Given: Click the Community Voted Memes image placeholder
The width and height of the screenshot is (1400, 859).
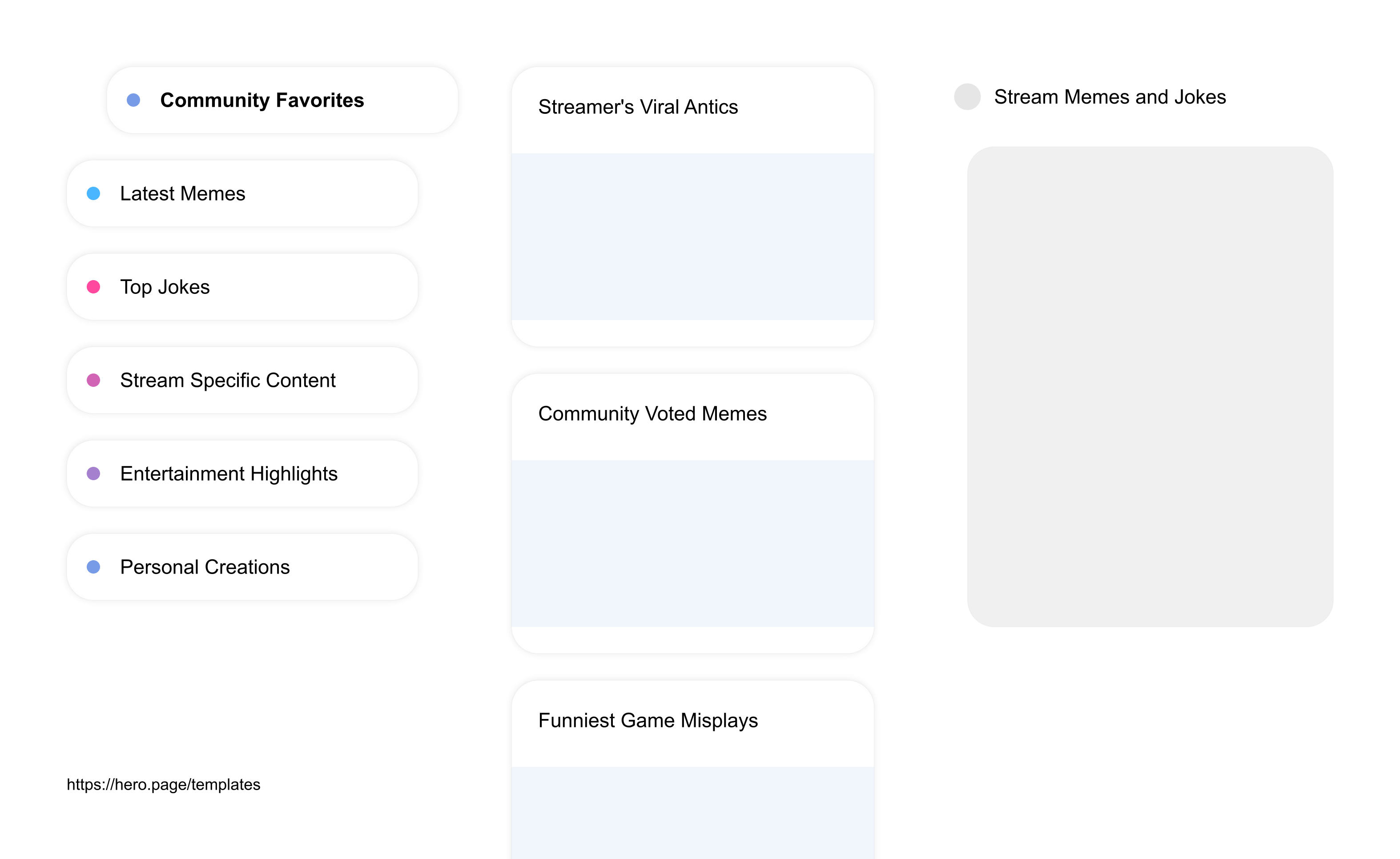Looking at the screenshot, I should pos(692,544).
